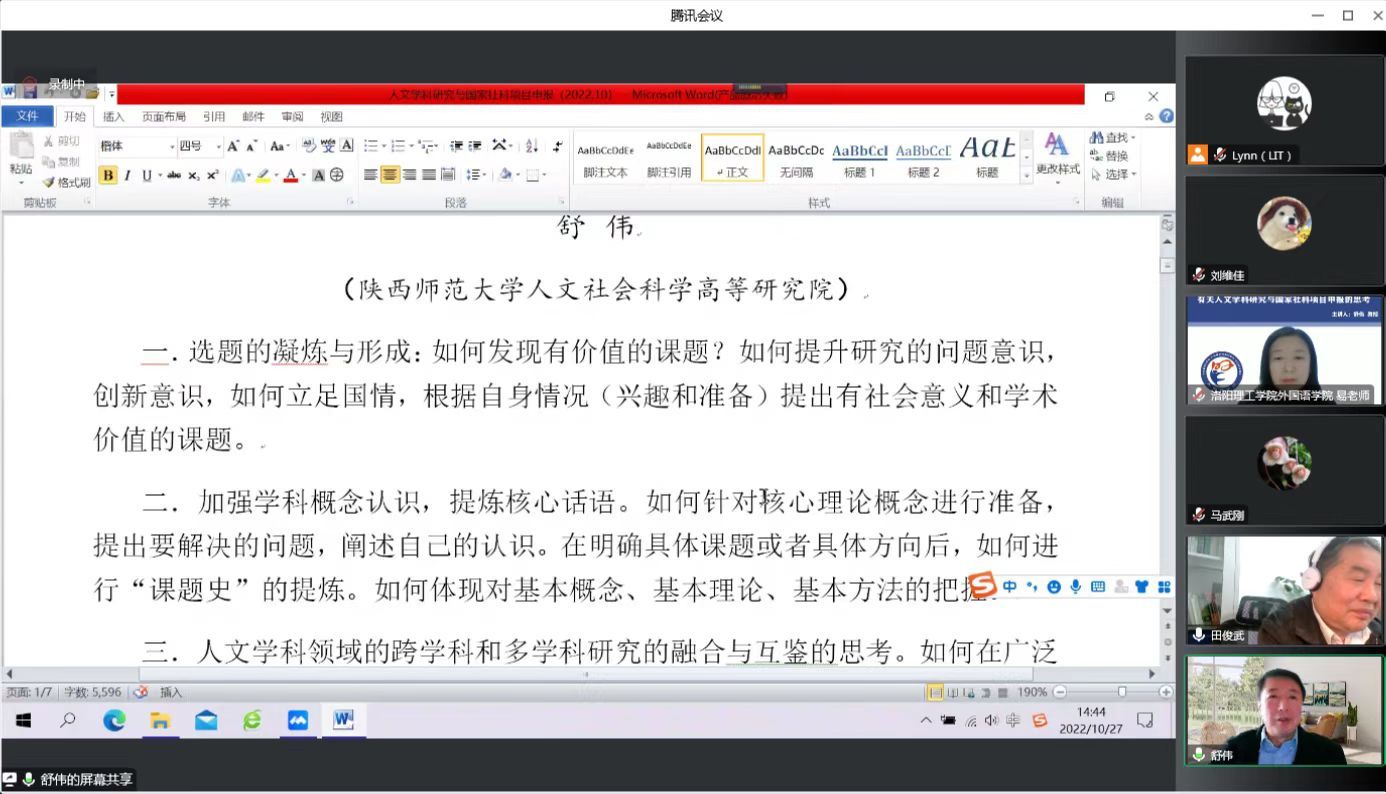Click the Word help question mark icon
Screen dimensions: 1386x794
point(1166,117)
